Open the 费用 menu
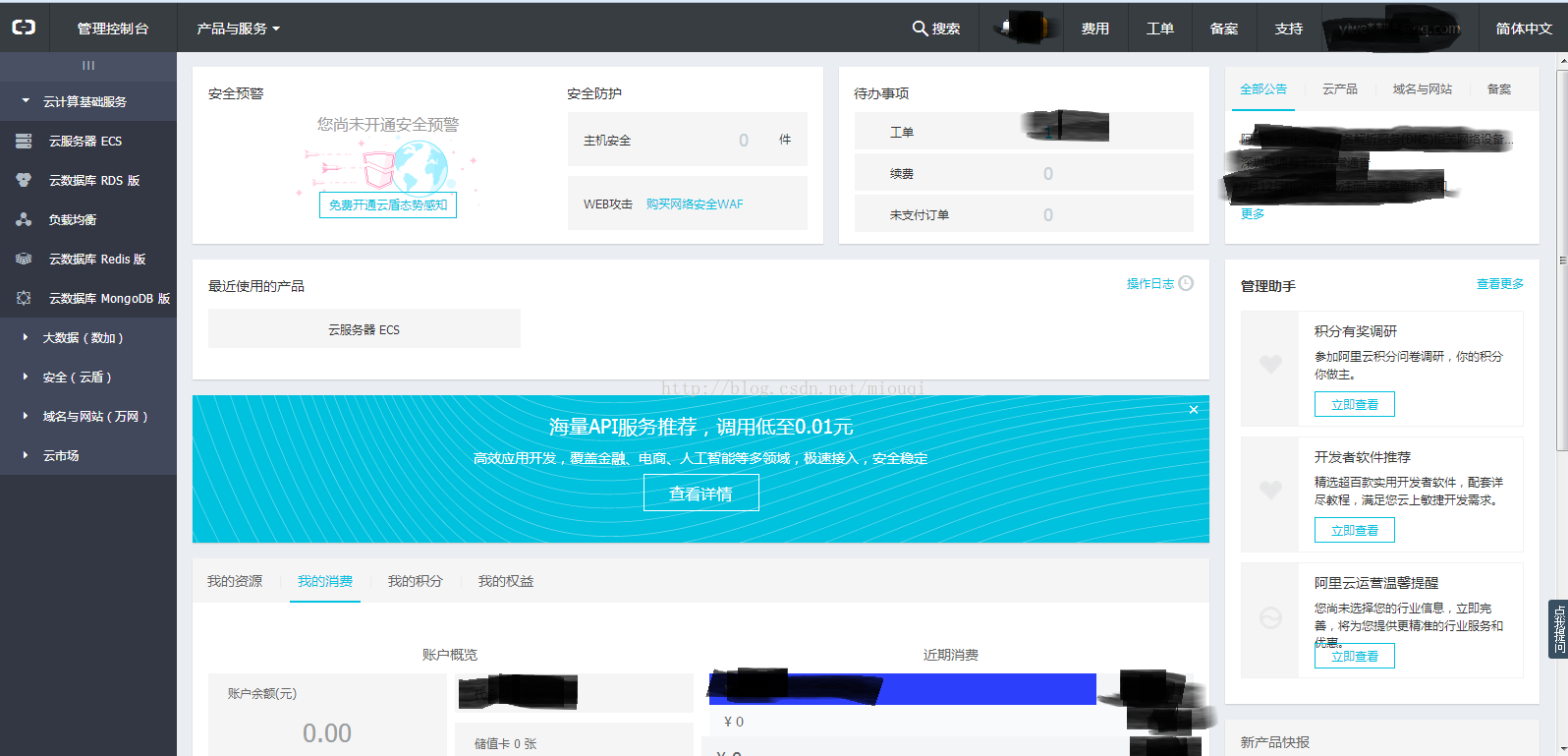Image resolution: width=1568 pixels, height=756 pixels. pos(1095,29)
